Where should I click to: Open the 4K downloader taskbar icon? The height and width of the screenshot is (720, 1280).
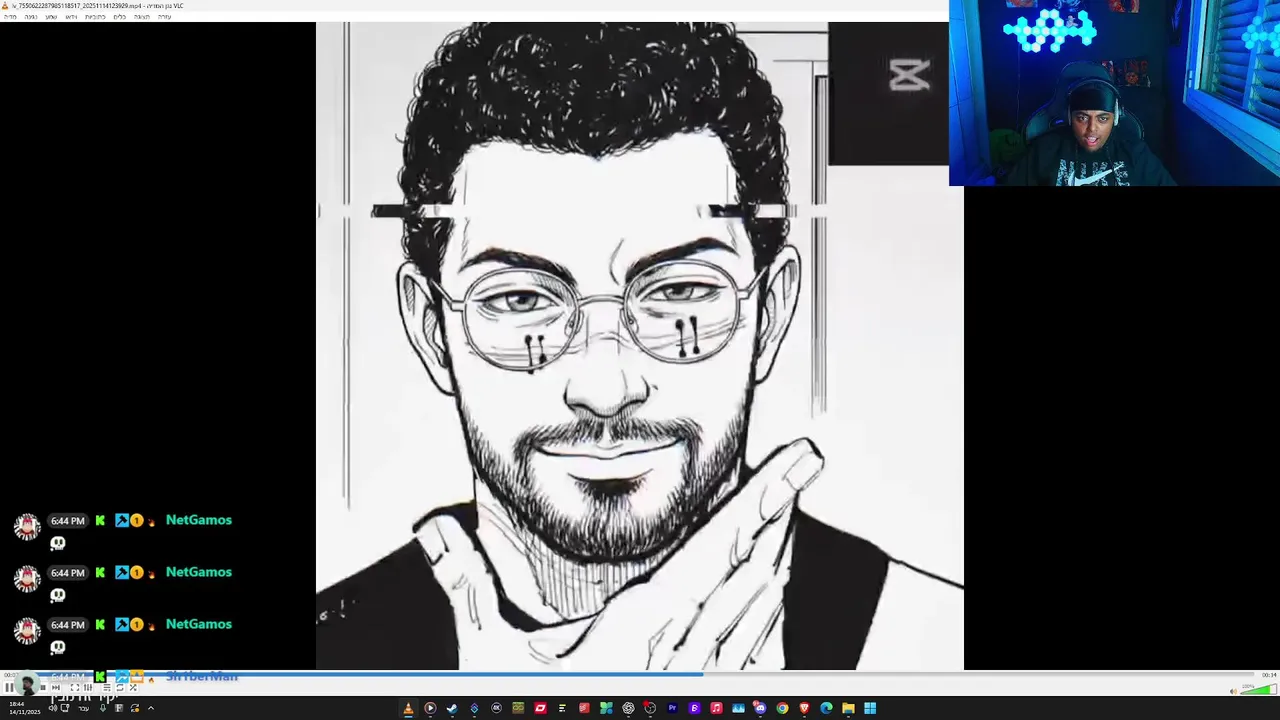point(496,708)
